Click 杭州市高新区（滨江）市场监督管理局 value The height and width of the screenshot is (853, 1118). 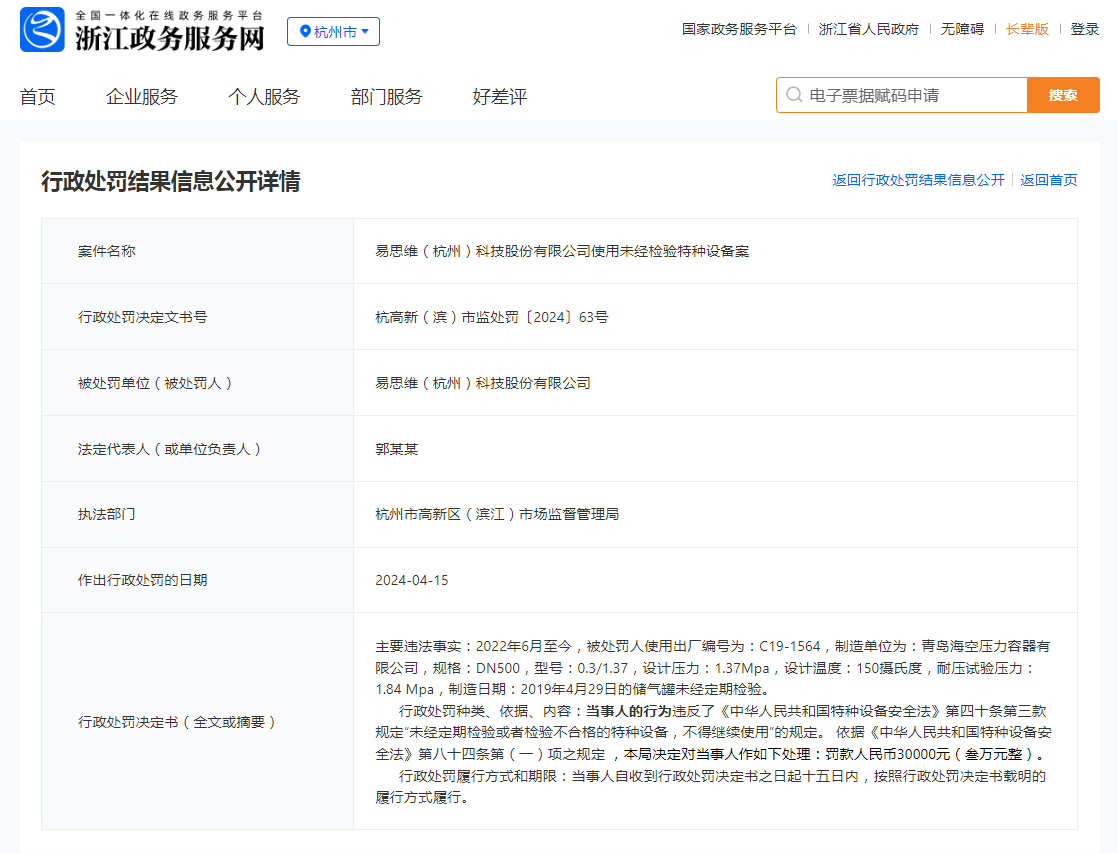click(497, 514)
